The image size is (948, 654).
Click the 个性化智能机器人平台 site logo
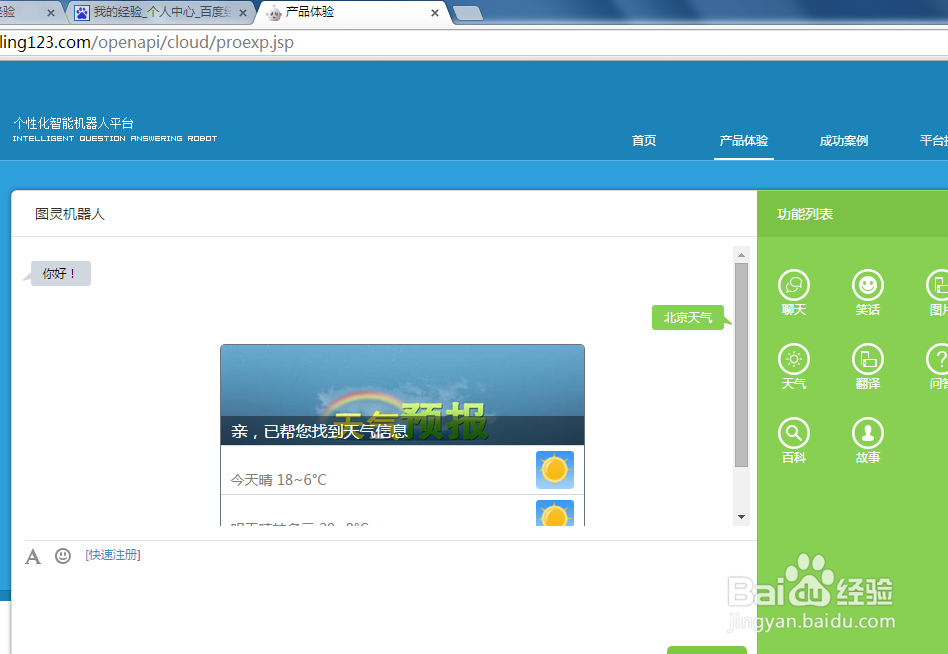[114, 129]
